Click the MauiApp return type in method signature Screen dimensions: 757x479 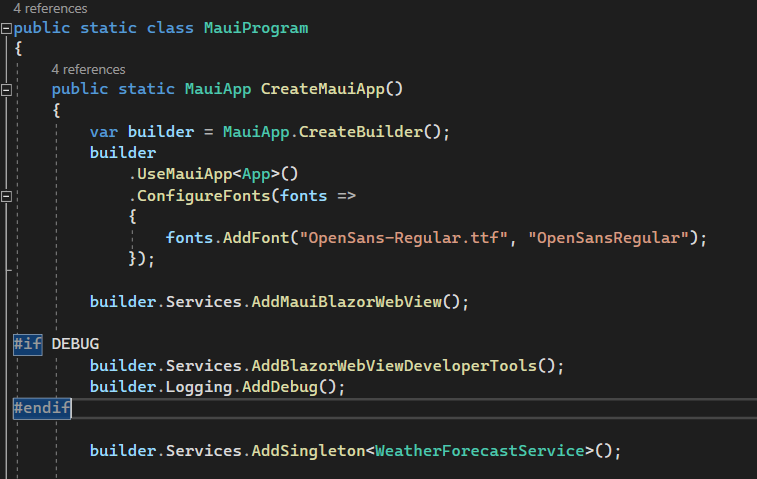pos(218,89)
